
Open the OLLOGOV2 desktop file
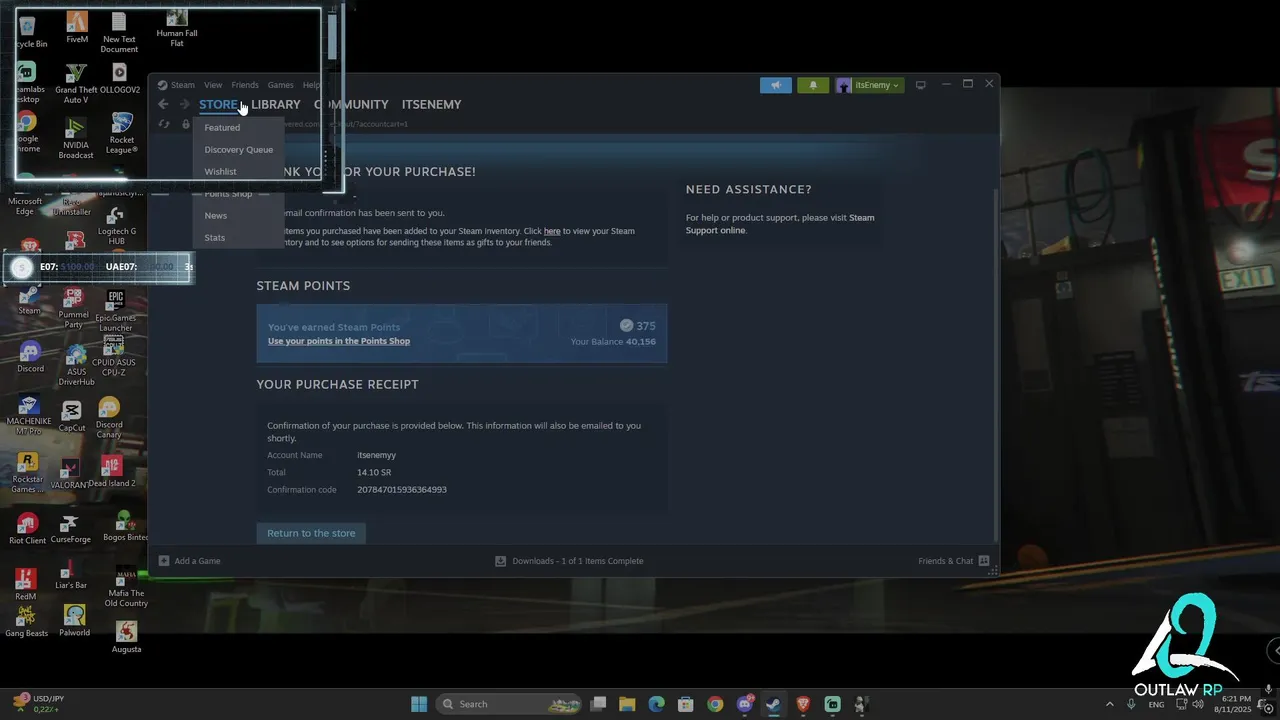point(120,79)
